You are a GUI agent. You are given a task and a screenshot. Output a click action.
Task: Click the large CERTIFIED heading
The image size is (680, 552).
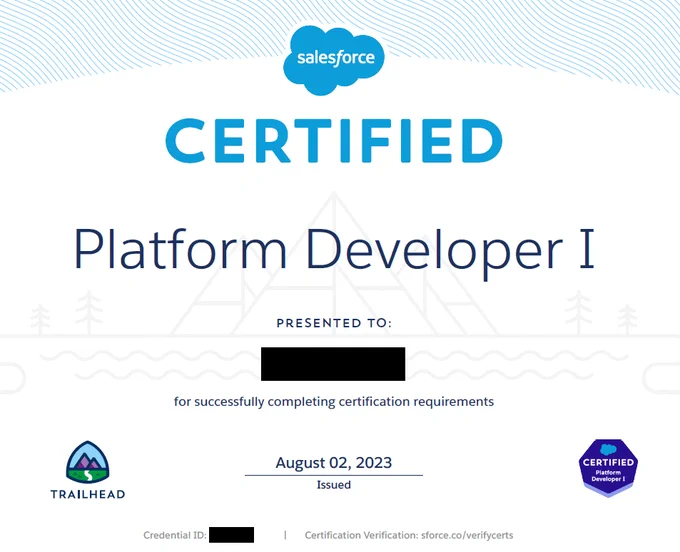334,140
